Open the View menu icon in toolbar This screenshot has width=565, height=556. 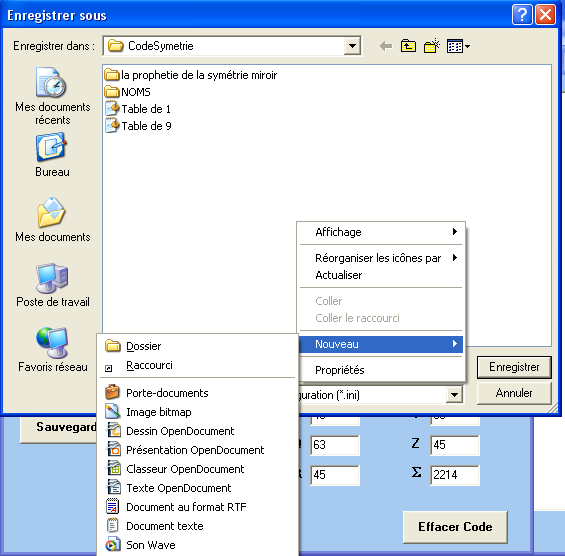[458, 46]
